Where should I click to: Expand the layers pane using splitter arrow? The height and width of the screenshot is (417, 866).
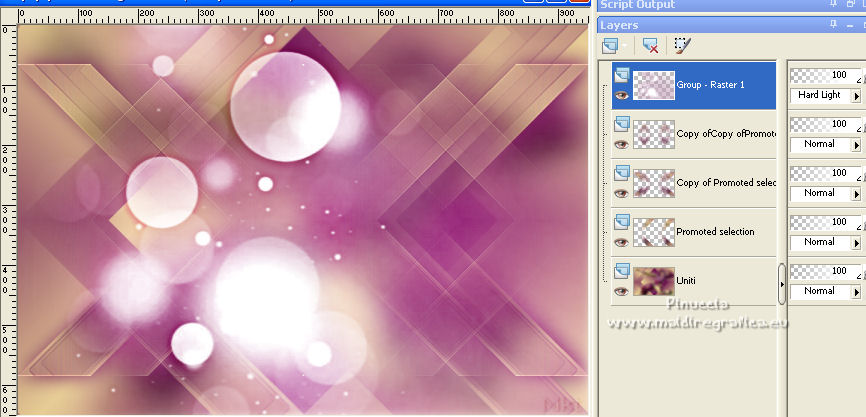(x=781, y=284)
